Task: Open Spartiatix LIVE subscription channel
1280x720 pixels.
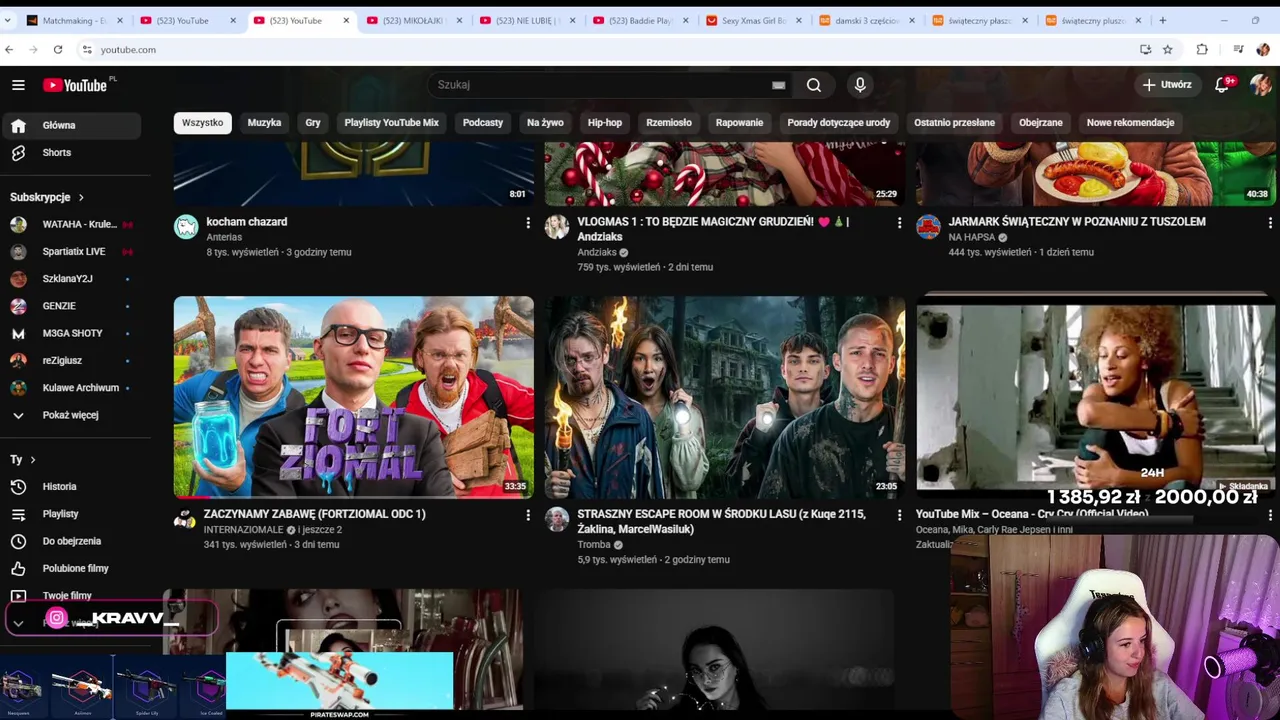Action: (70, 251)
